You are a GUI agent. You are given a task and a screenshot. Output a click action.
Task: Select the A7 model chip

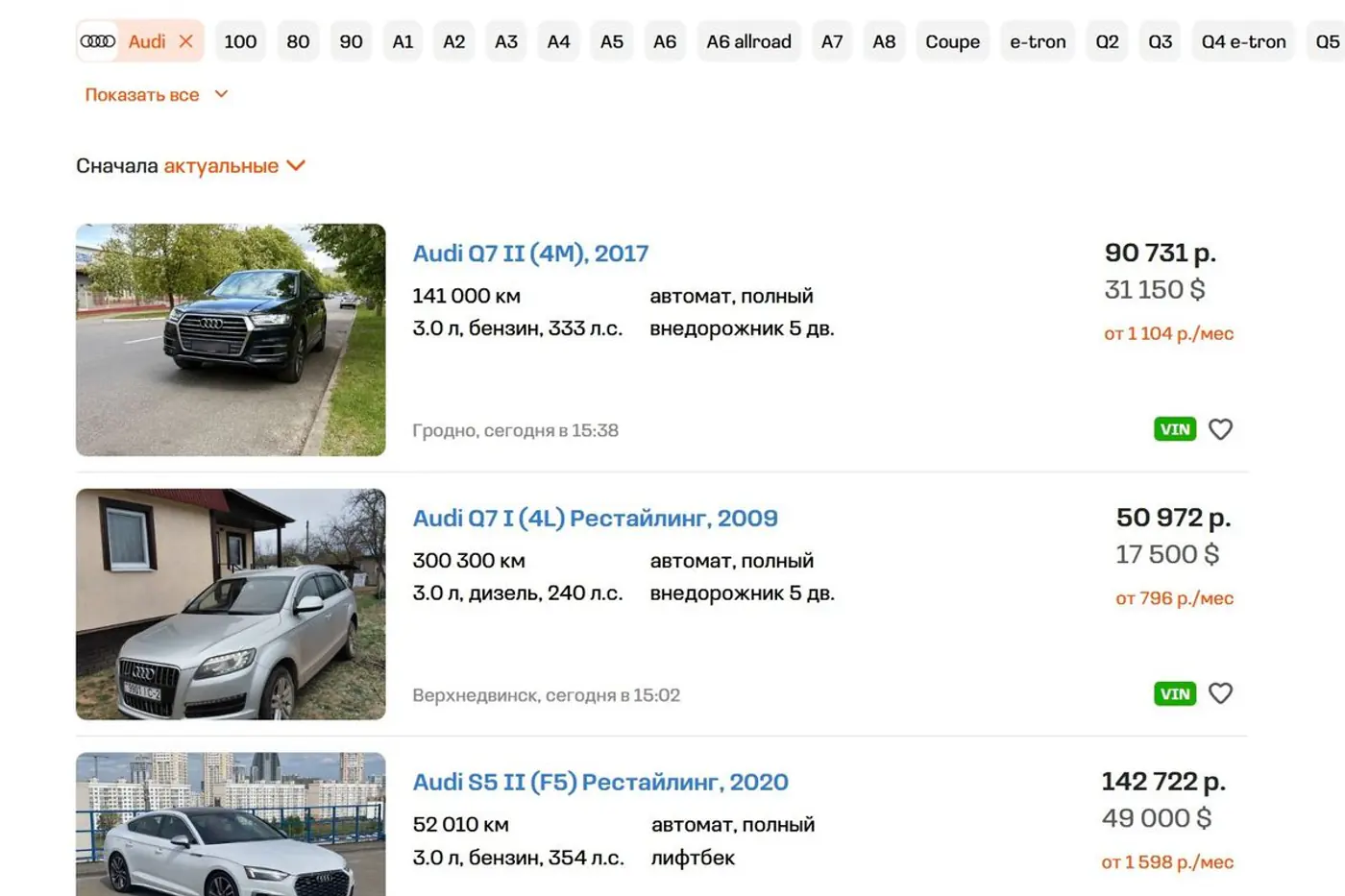832,41
